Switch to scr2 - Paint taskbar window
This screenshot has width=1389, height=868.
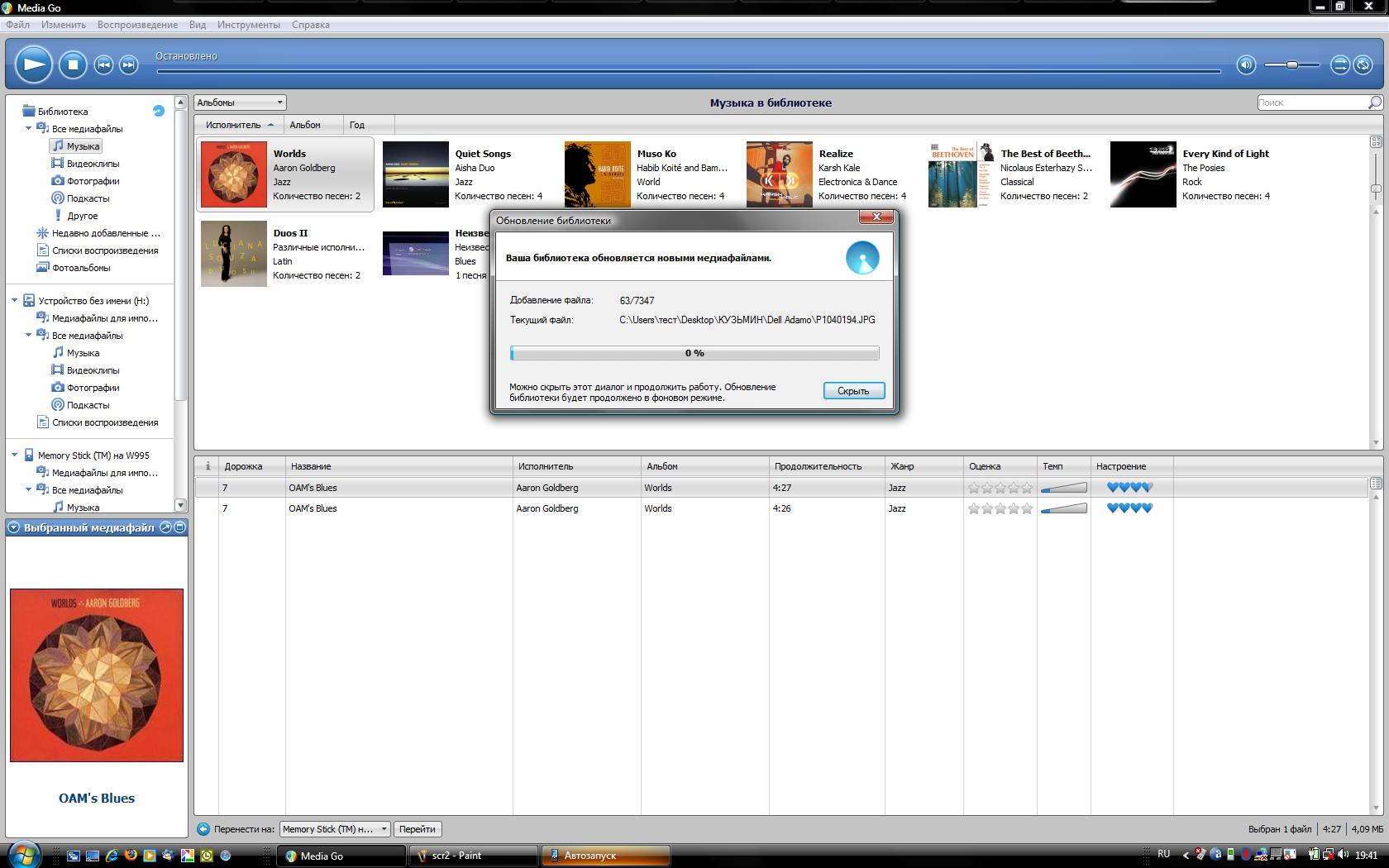pos(473,856)
